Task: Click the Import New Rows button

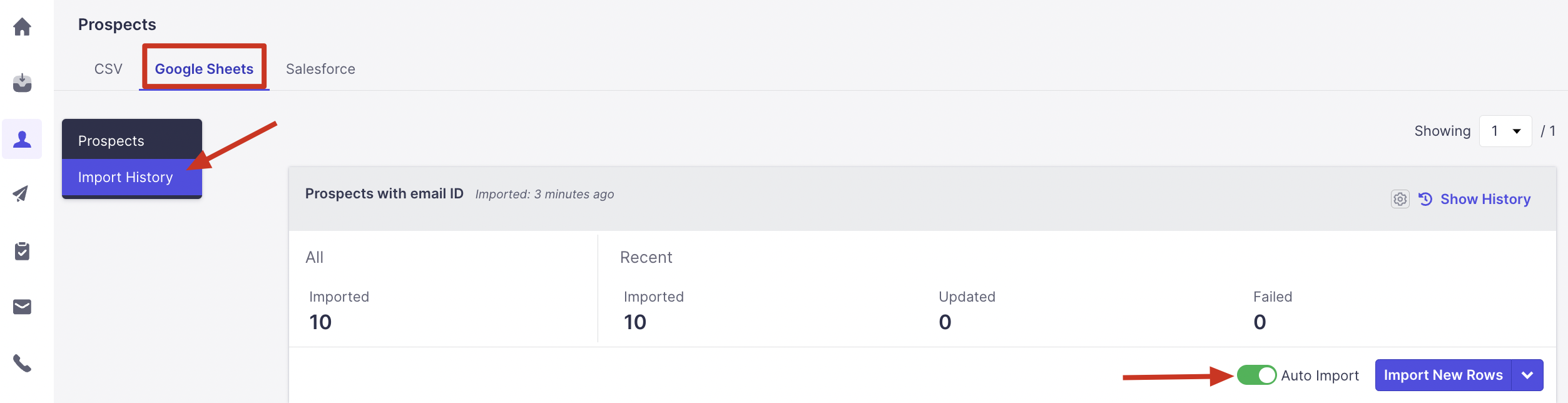Action: pos(1443,375)
